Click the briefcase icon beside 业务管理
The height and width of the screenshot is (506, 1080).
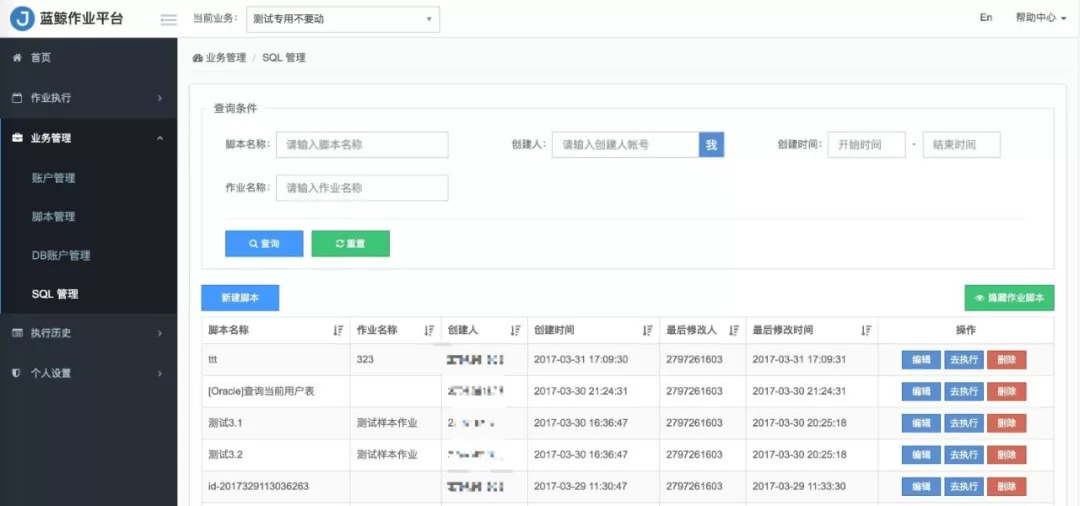pos(17,138)
